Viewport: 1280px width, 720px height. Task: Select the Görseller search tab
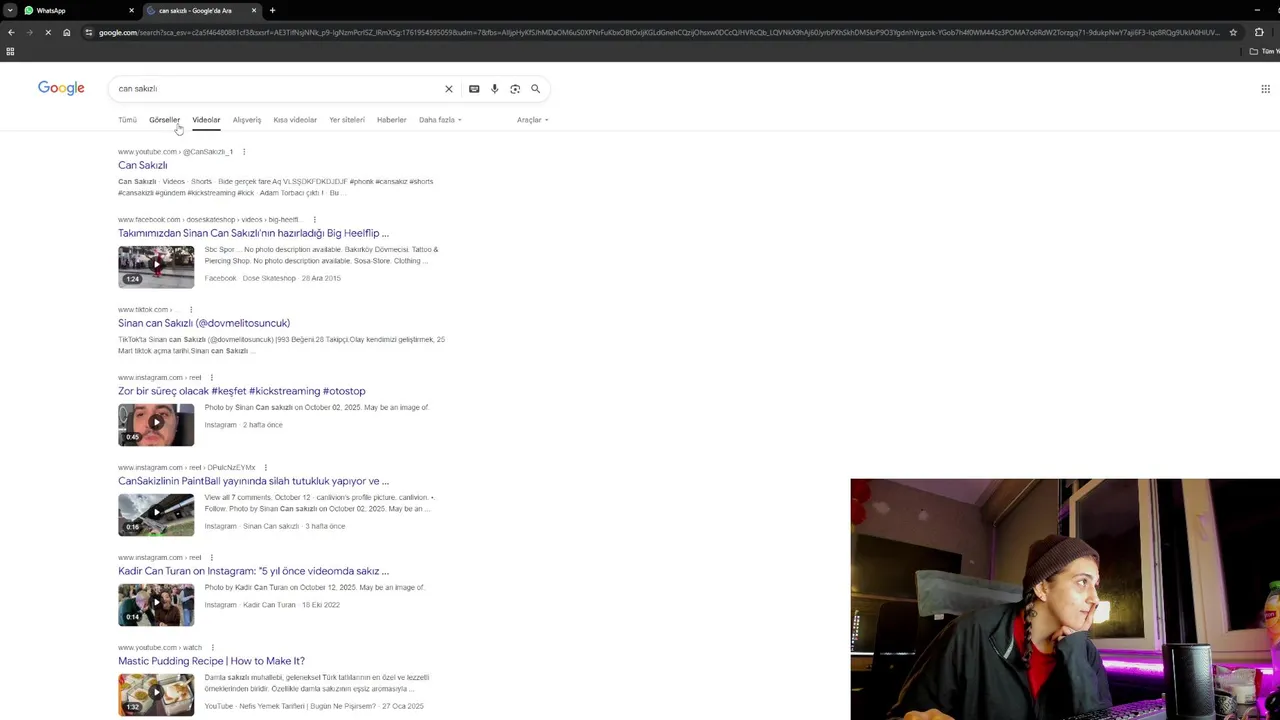164,120
